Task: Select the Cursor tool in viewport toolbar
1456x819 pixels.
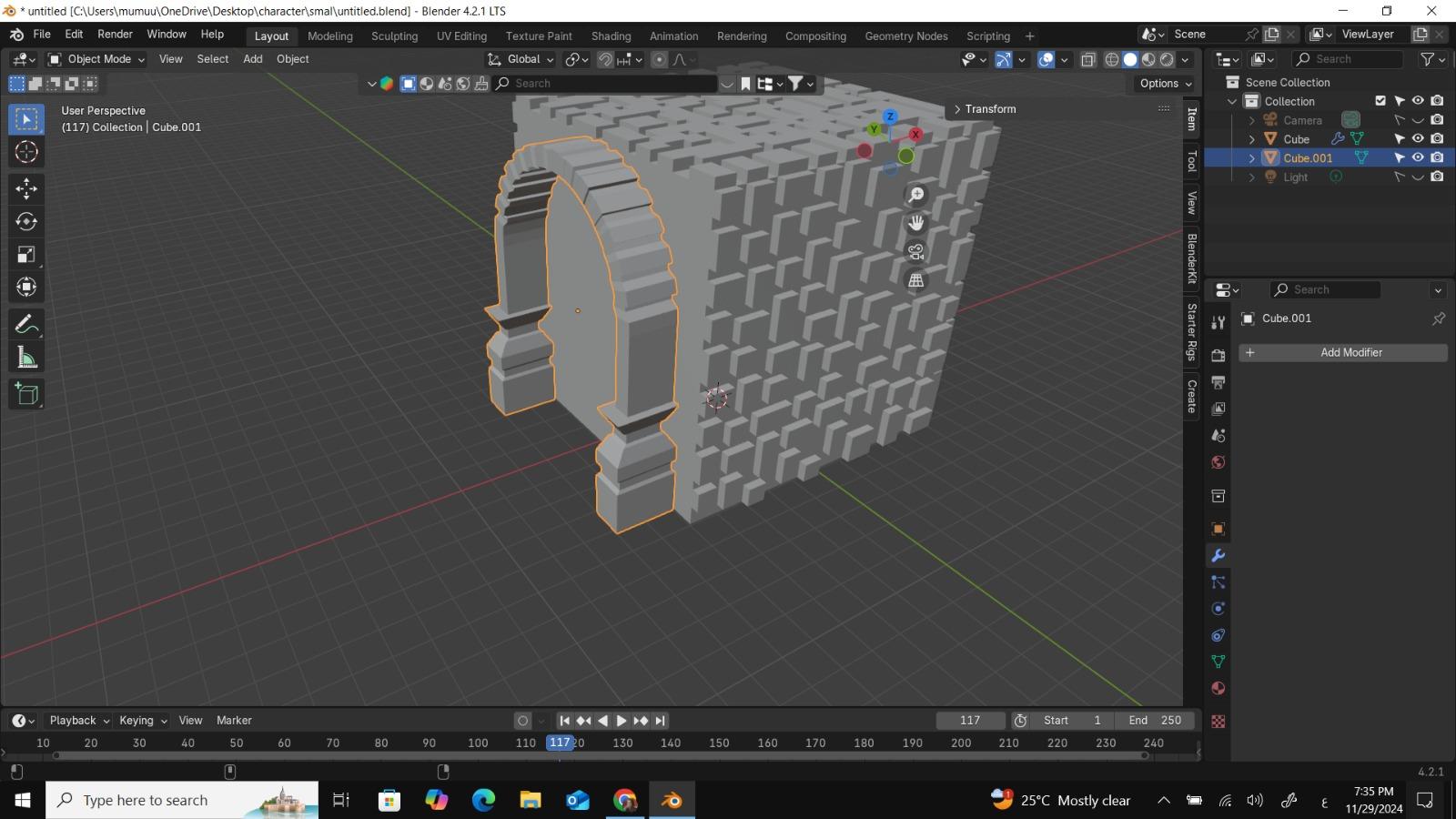Action: 26,152
